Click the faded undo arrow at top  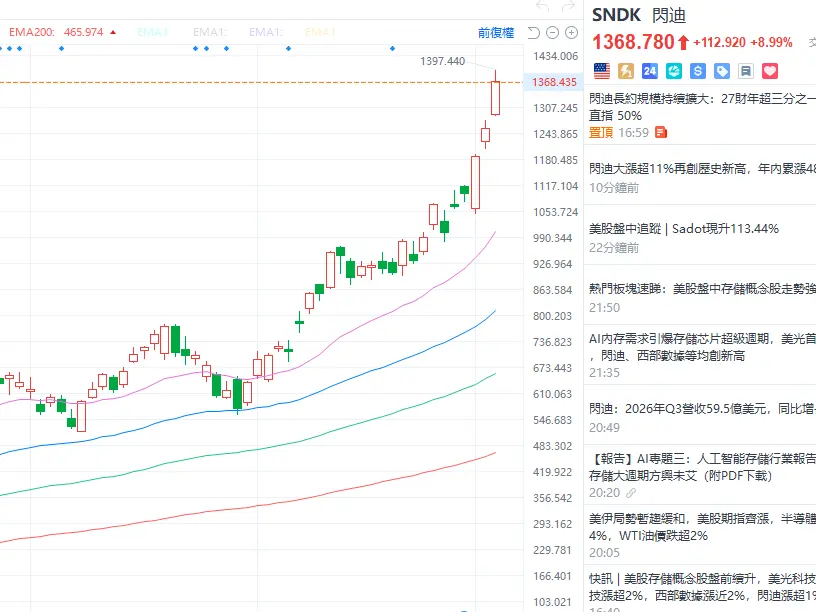[543, 6]
